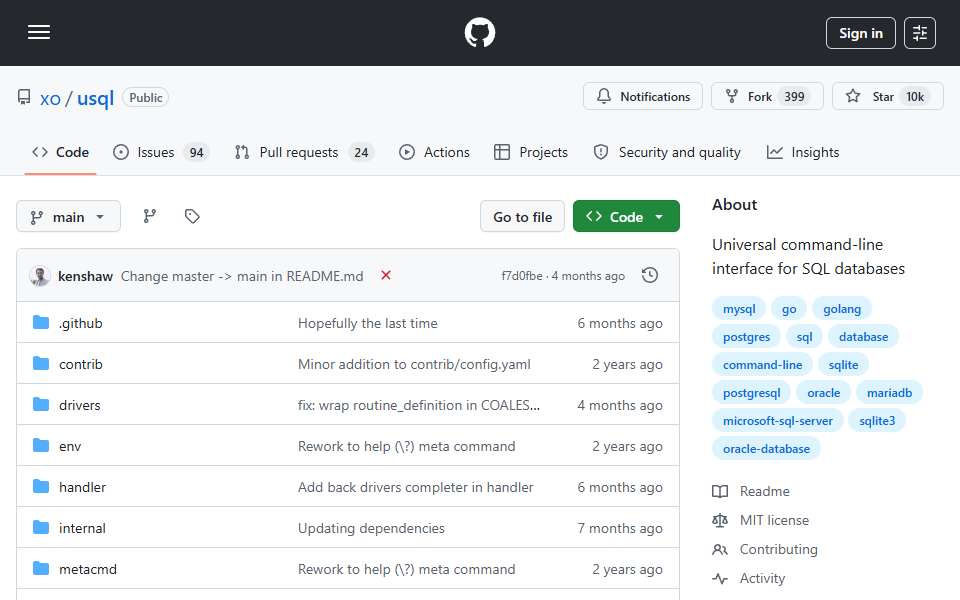Open Security and quality tab
Viewport: 960px width, 600px height.
tap(667, 152)
